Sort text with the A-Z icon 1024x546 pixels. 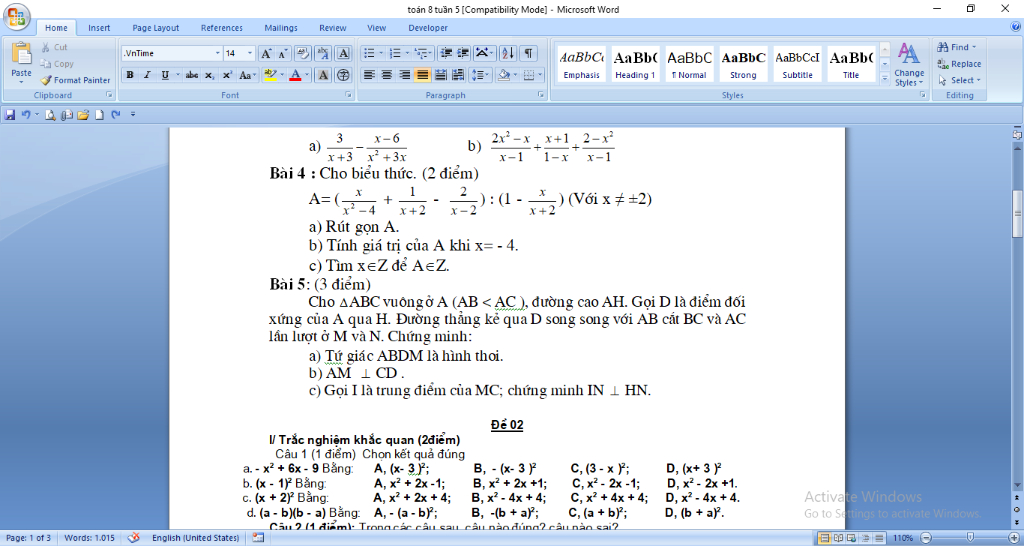point(507,53)
